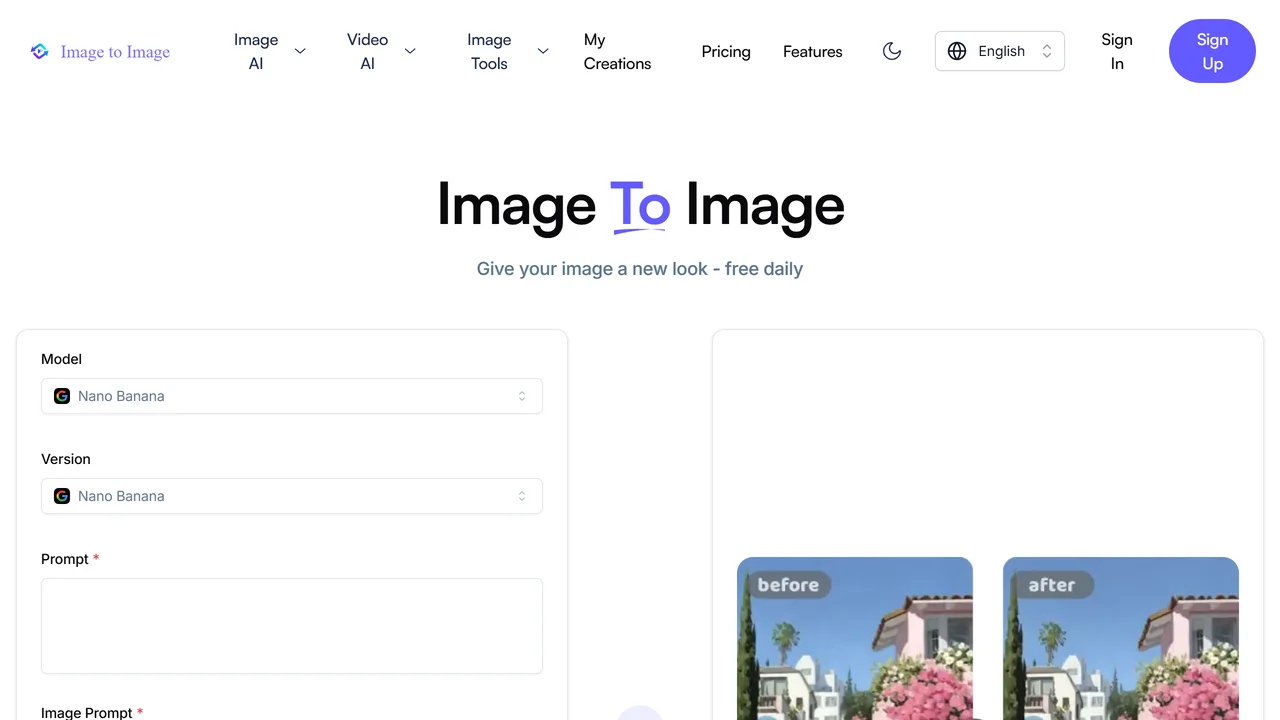The height and width of the screenshot is (720, 1280).
Task: Click the globe icon in language selector
Action: coord(957,51)
